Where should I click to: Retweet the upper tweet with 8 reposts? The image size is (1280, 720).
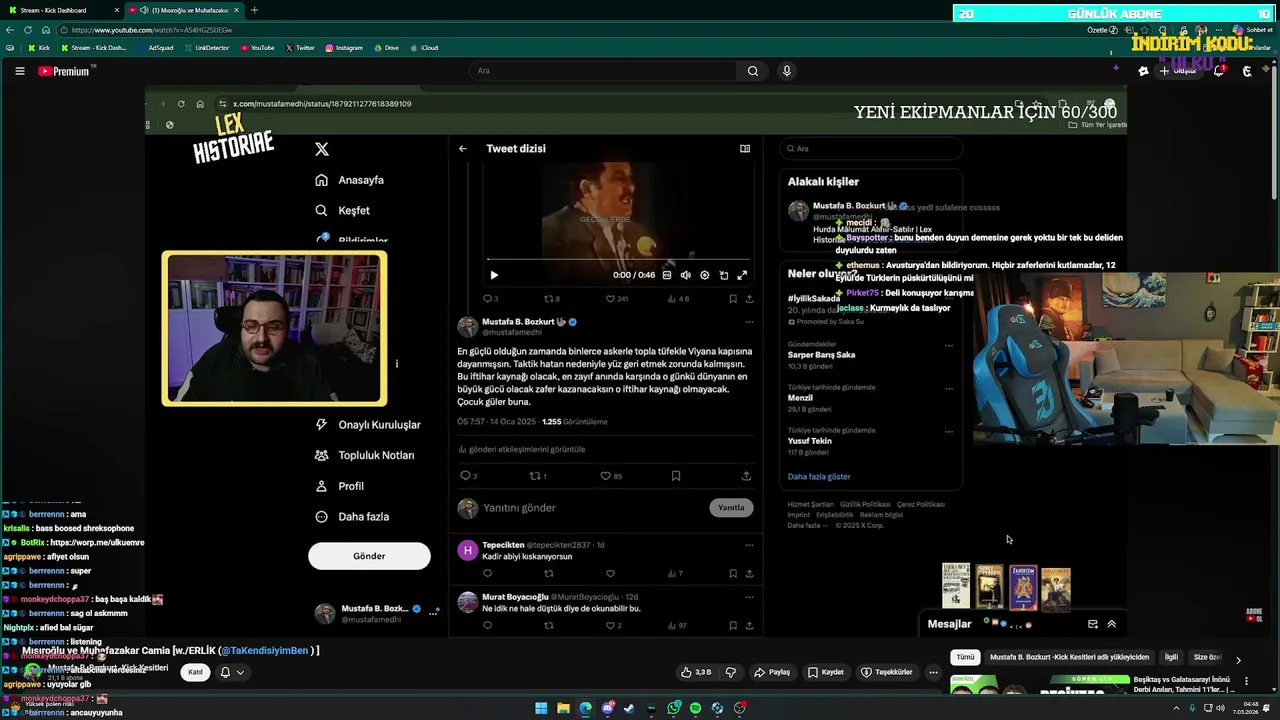pos(551,299)
